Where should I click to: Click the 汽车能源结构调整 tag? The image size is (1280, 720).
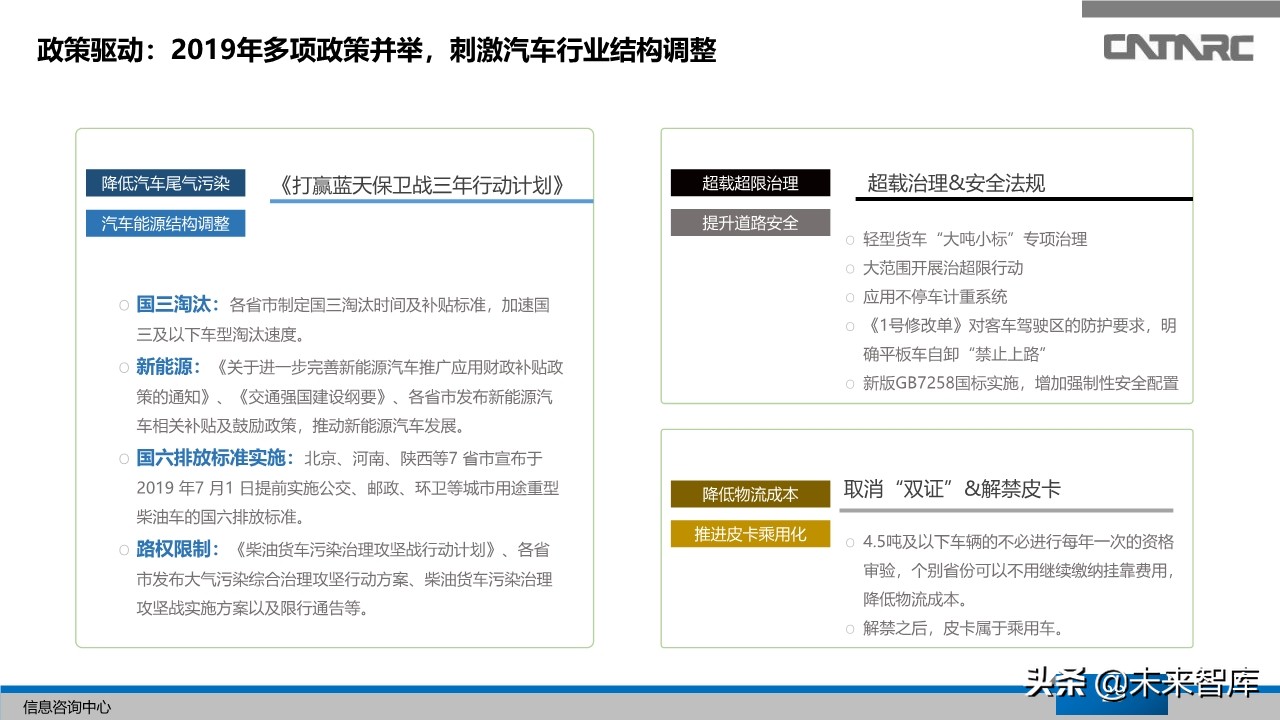pyautogui.click(x=165, y=223)
